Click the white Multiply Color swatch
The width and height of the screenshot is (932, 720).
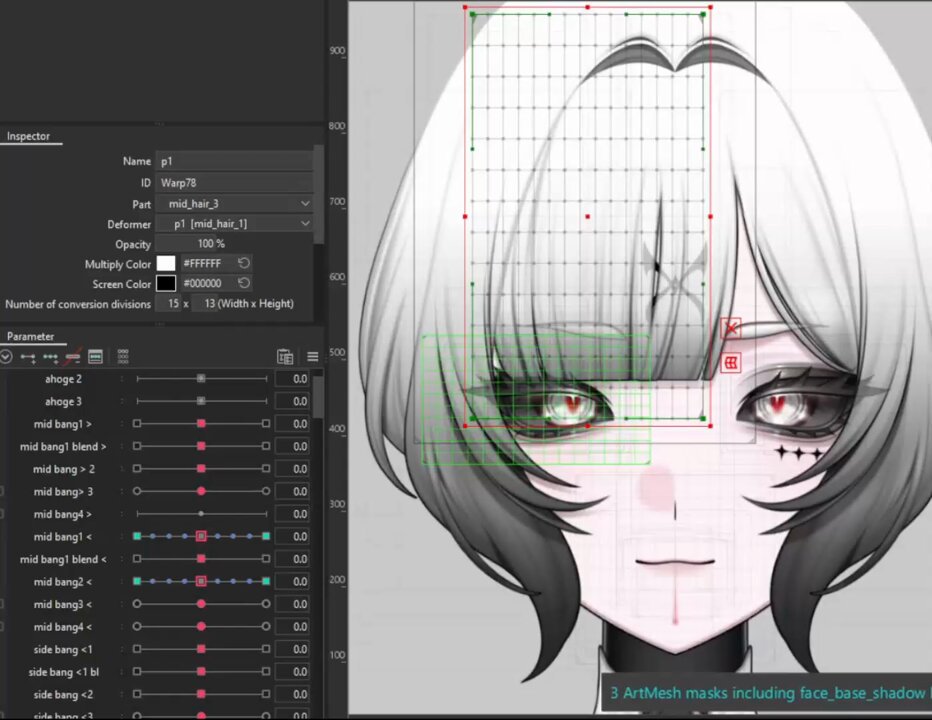point(166,263)
